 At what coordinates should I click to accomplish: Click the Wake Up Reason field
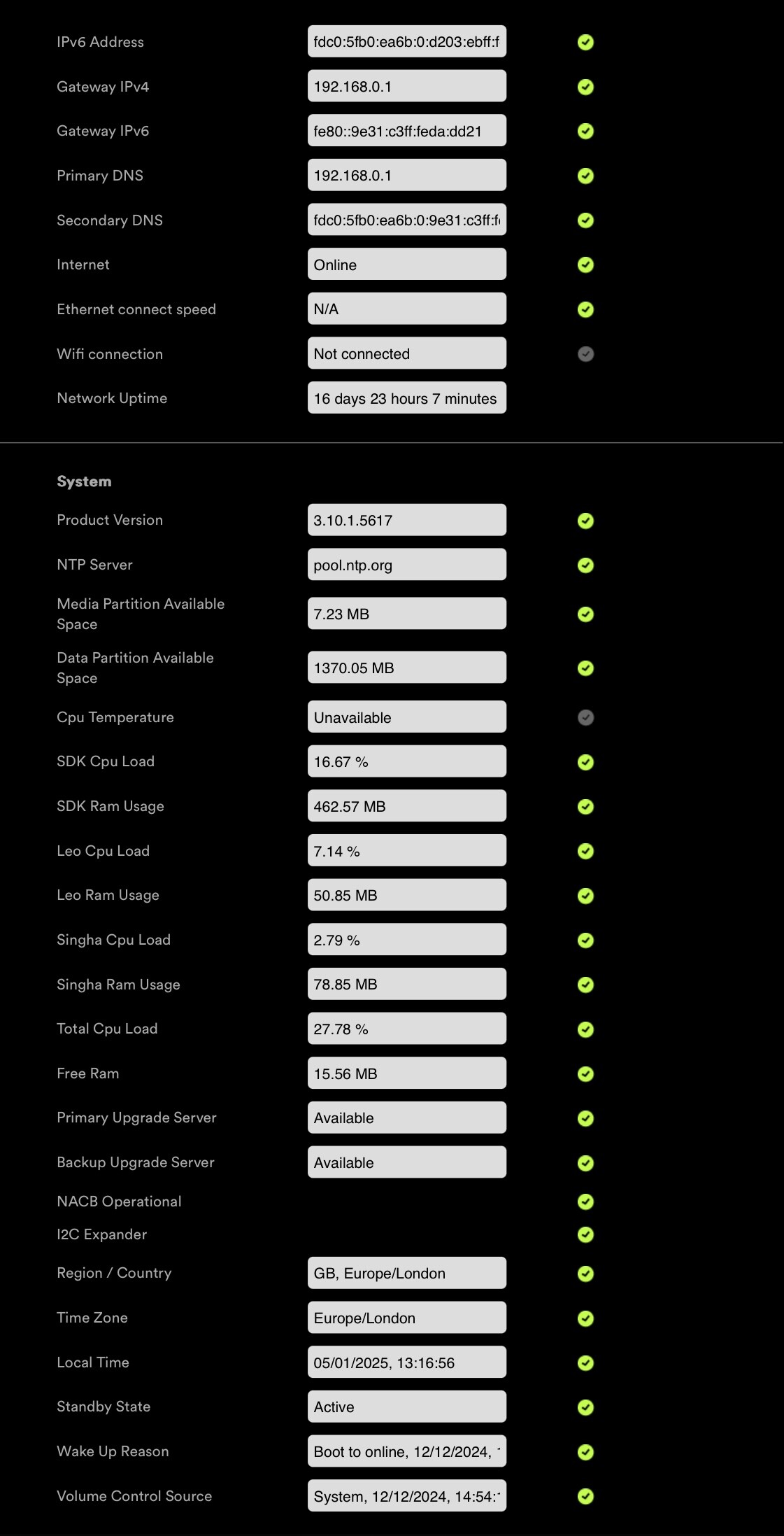click(406, 1451)
